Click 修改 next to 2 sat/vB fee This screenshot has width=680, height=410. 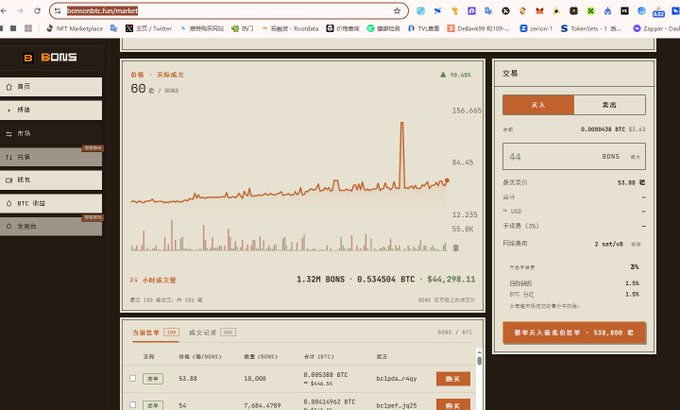click(x=636, y=244)
